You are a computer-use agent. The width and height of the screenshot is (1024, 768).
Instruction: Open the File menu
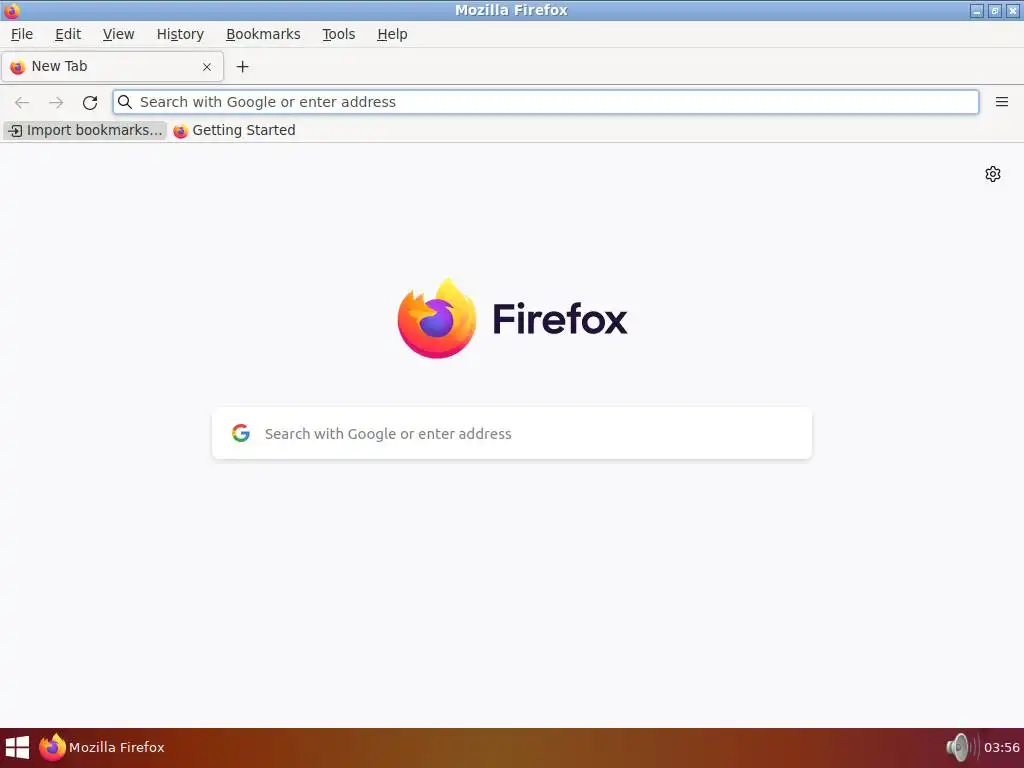tap(22, 34)
